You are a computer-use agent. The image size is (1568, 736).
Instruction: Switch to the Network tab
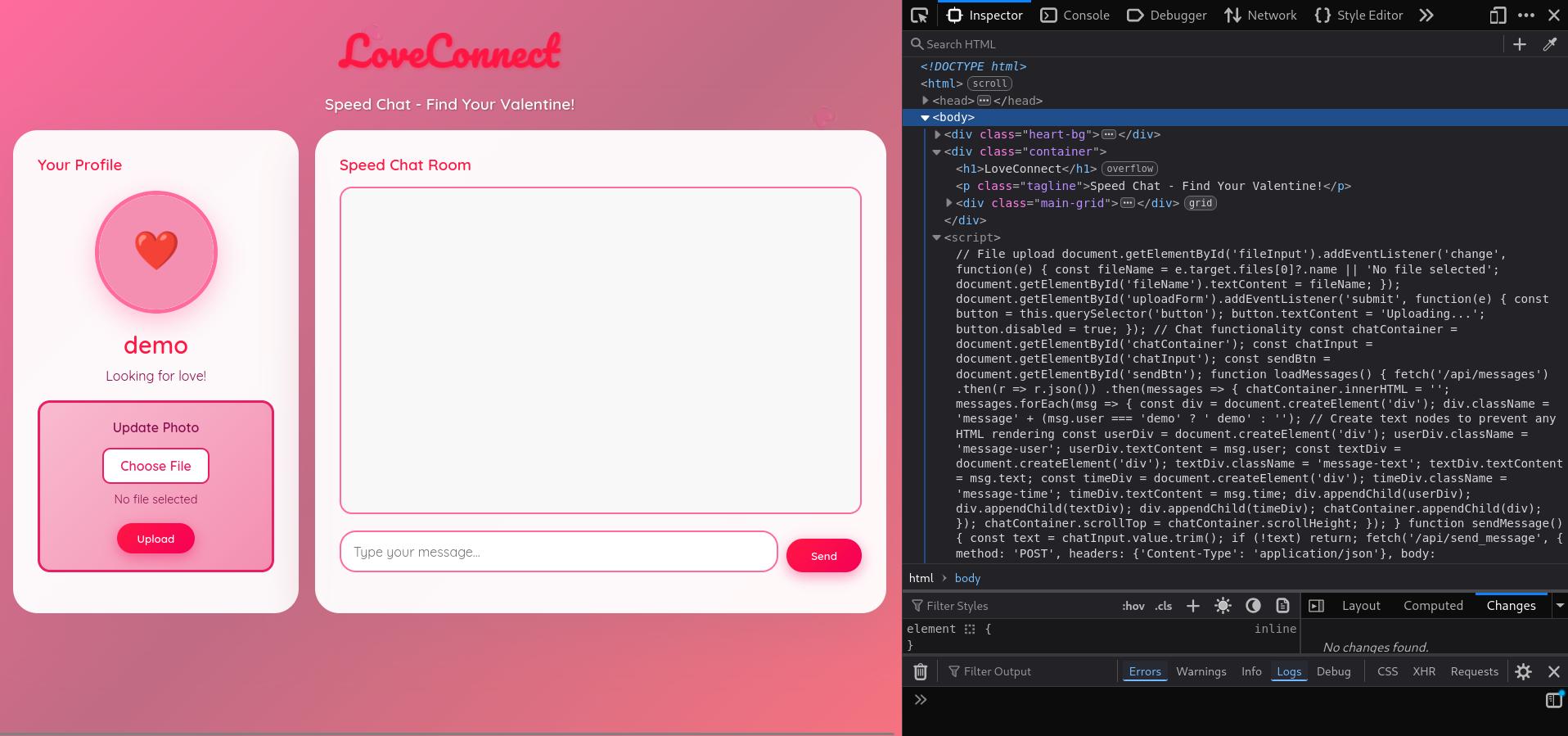pyautogui.click(x=1260, y=16)
